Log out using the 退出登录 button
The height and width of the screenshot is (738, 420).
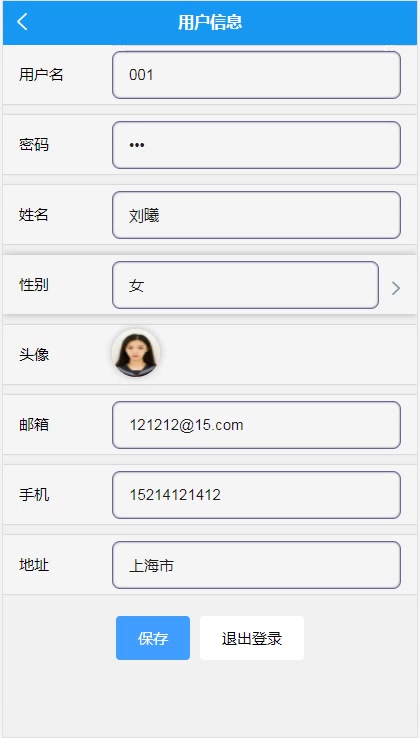click(252, 638)
